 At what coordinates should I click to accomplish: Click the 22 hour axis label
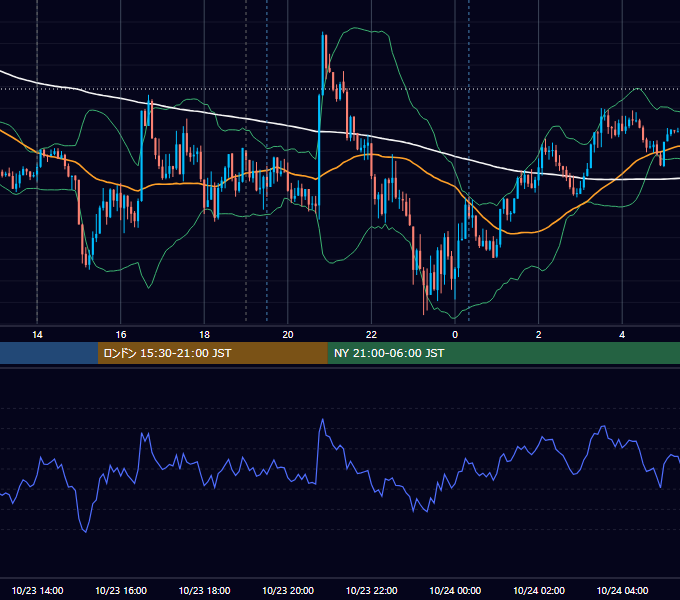371,335
